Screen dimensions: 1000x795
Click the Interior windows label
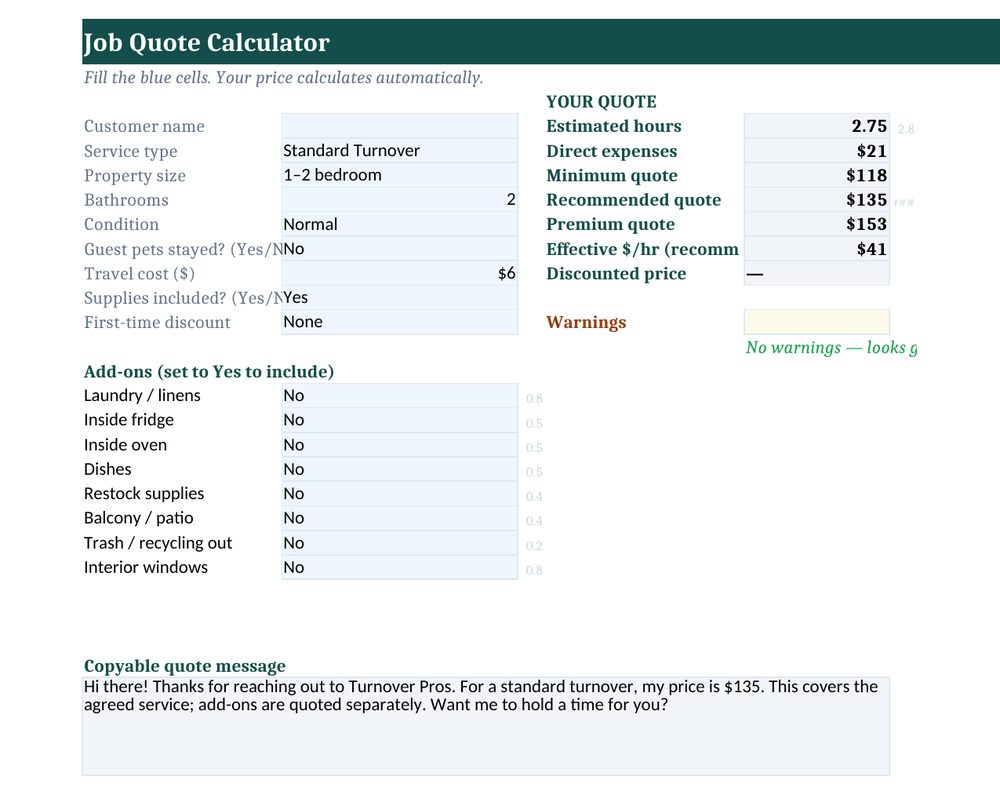146,567
